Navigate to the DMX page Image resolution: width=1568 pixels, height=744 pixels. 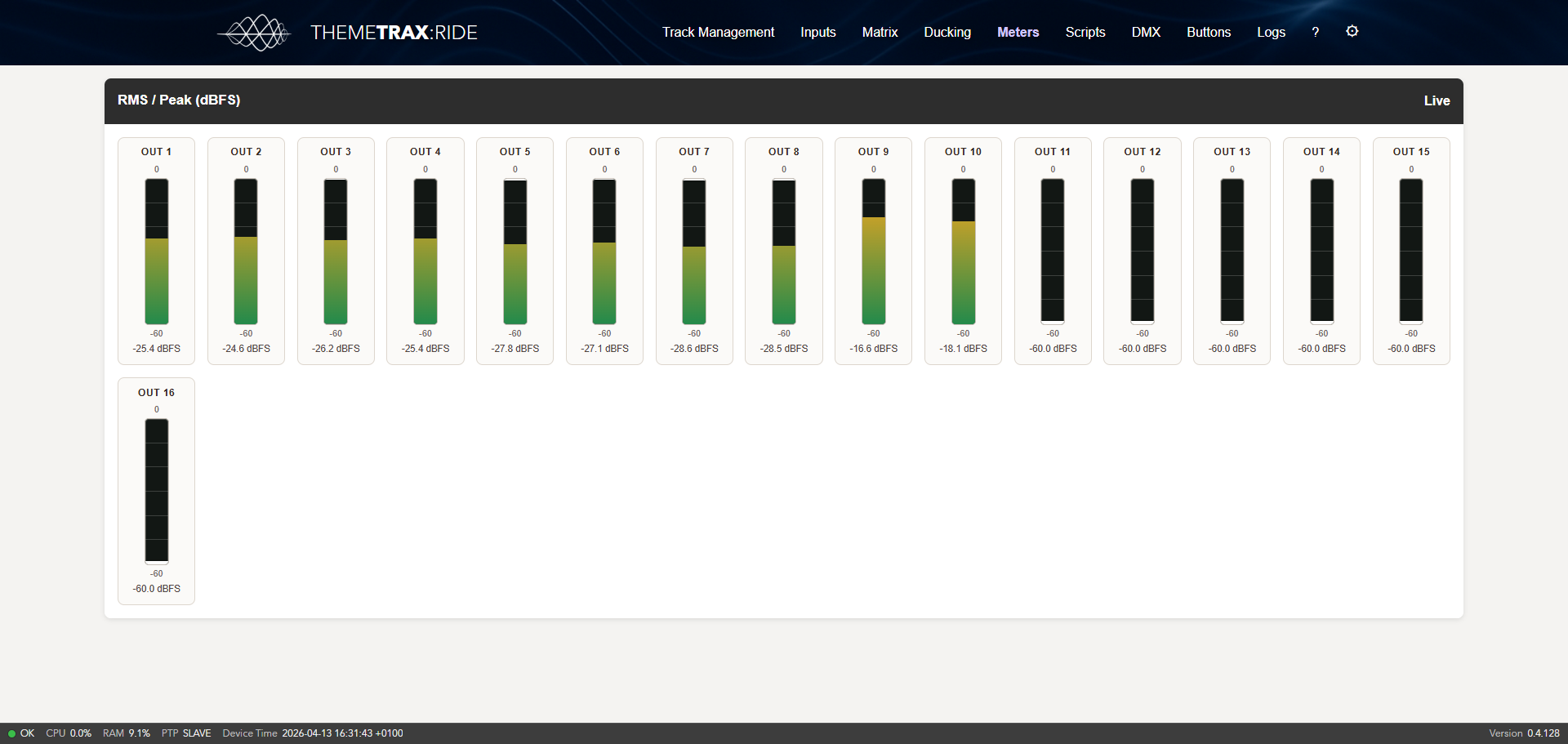[x=1146, y=32]
